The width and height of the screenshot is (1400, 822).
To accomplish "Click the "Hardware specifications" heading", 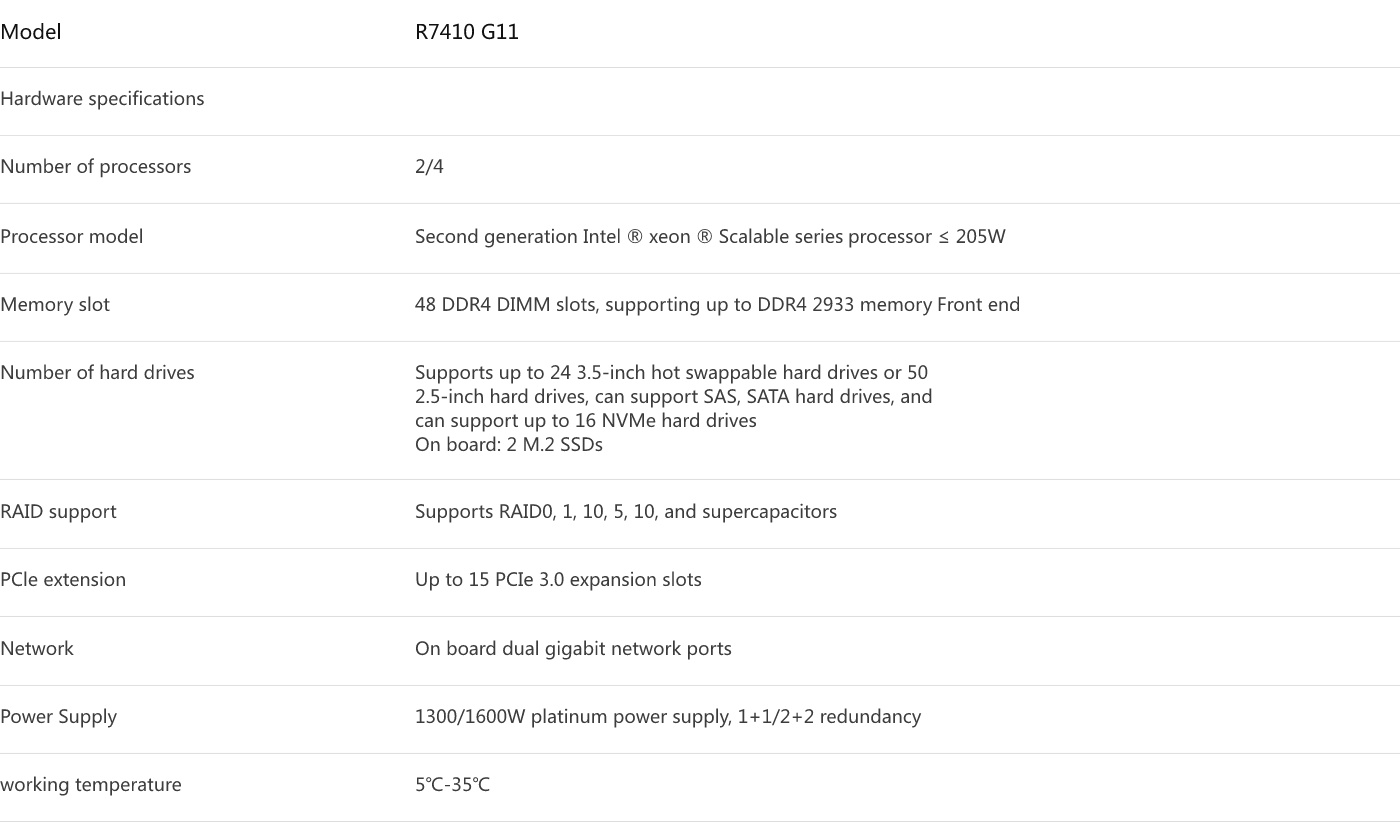I will click(102, 99).
